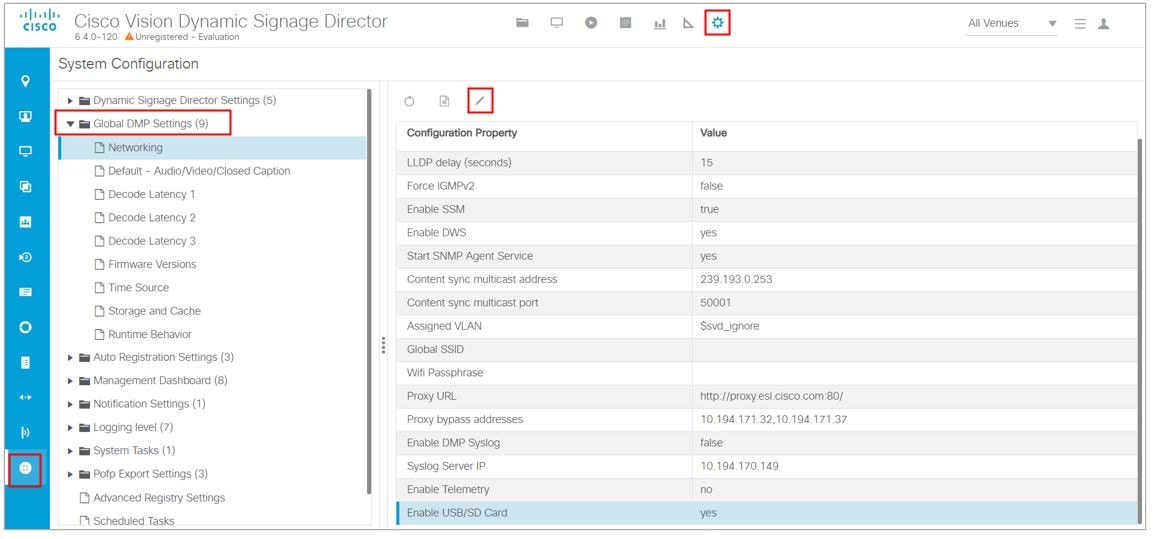Select the LLDP delay (seconds) row

pyautogui.click(x=767, y=163)
